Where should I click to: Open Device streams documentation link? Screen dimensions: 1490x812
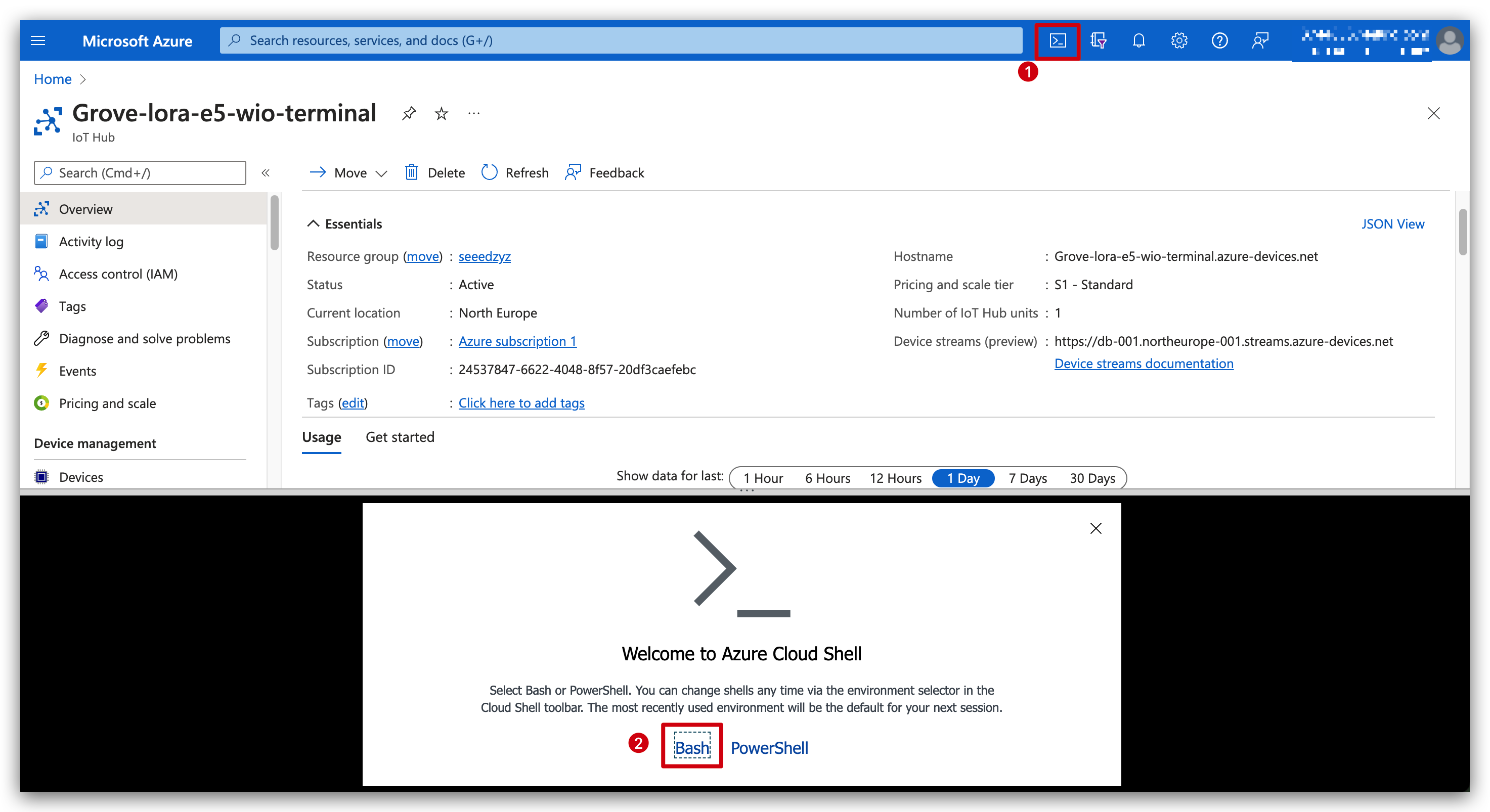(x=1144, y=363)
